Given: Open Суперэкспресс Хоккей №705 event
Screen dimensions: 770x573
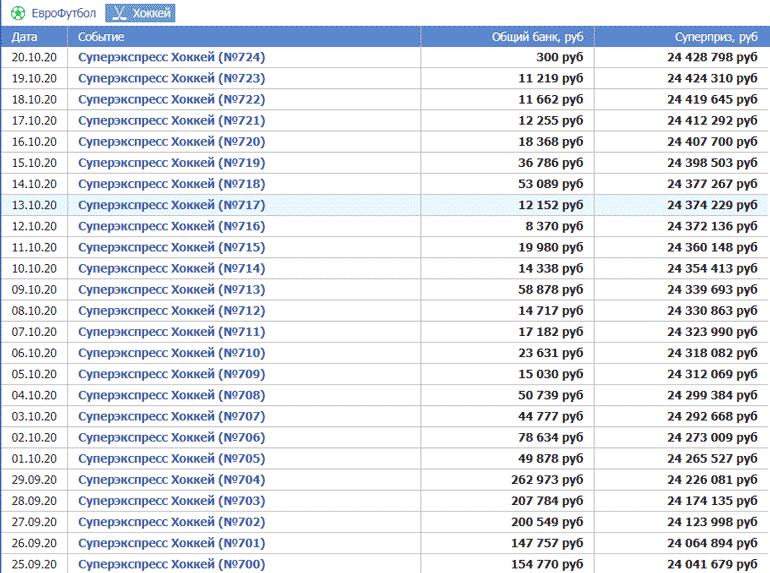Looking at the screenshot, I should pos(171,459).
